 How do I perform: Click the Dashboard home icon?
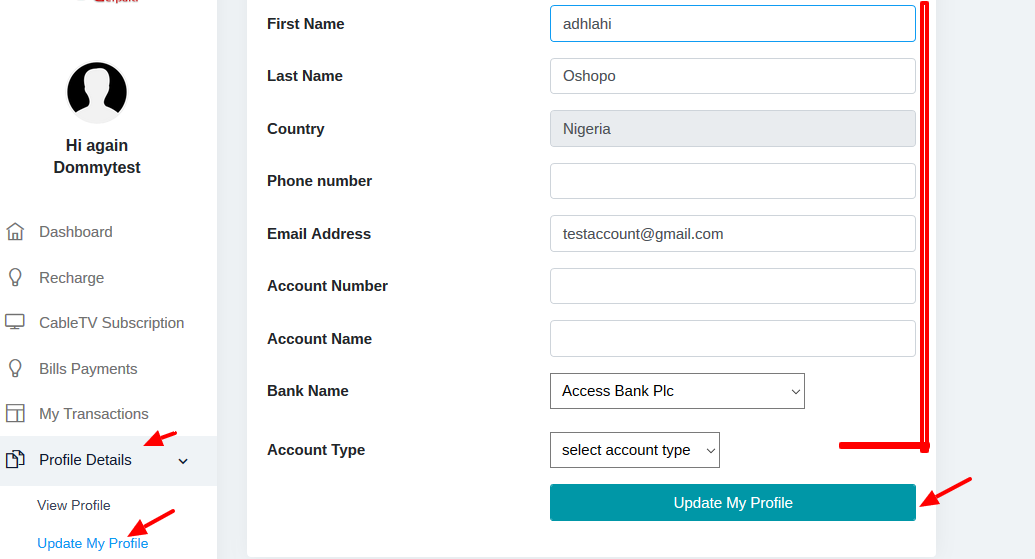point(15,232)
